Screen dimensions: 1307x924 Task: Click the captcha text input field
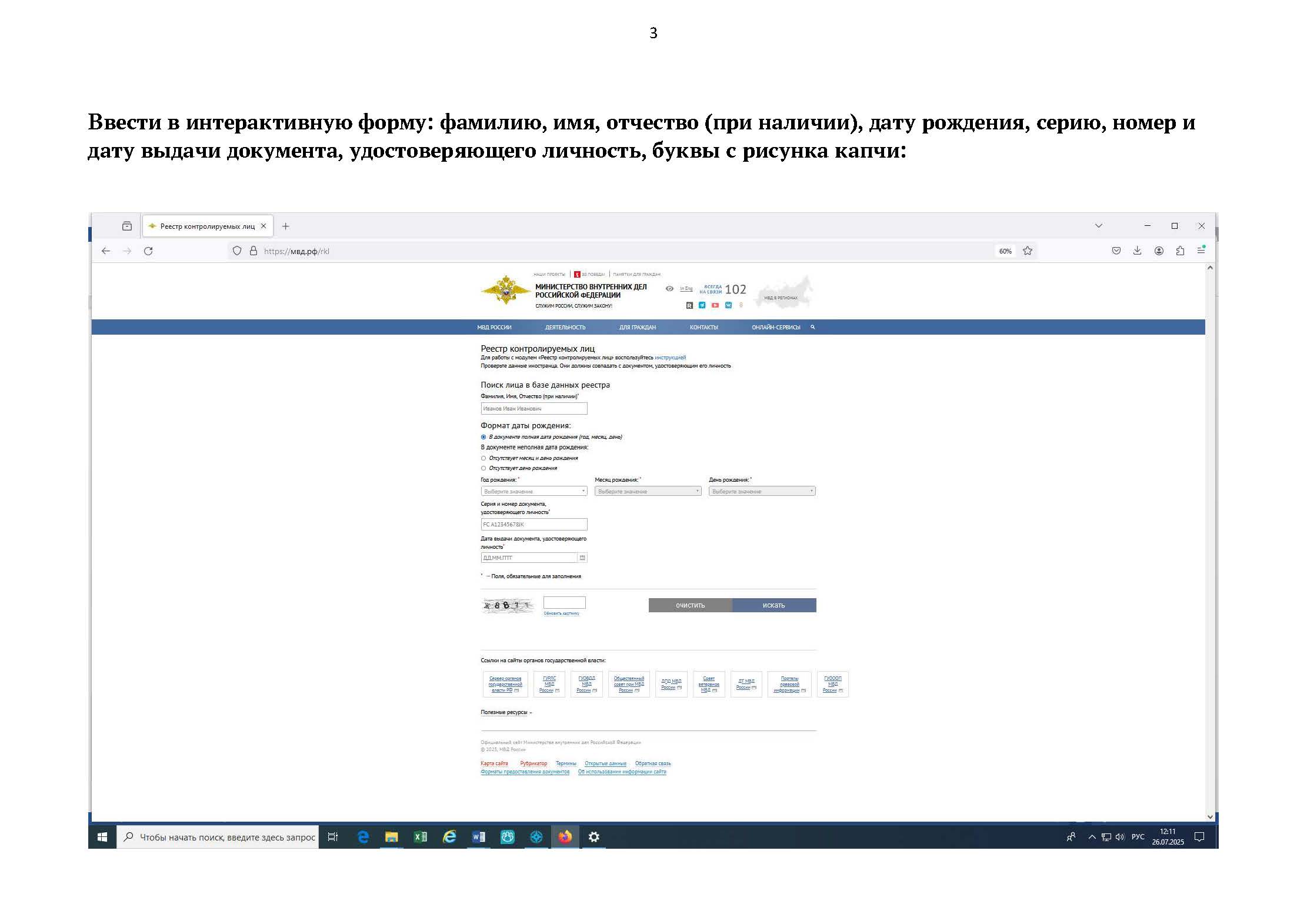tap(564, 602)
